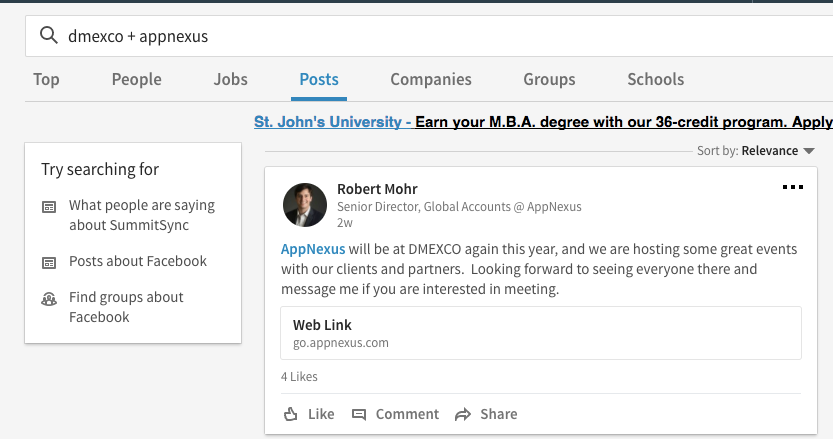This screenshot has height=439, width=833.
Task: Click the SummitSync suggestion news icon
Action: point(49,207)
